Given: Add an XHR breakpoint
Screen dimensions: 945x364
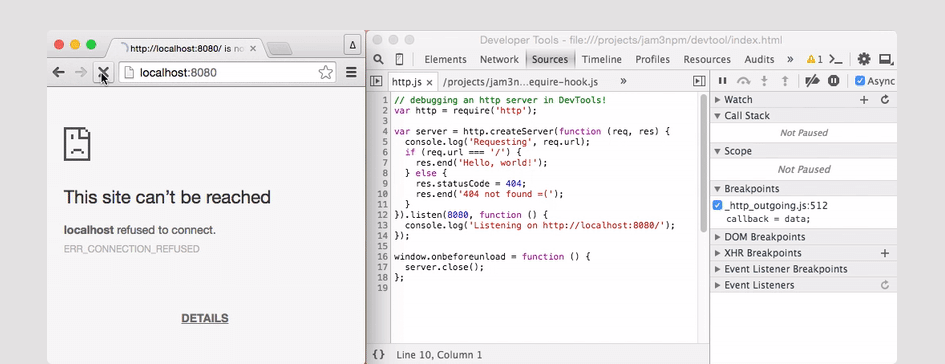Looking at the screenshot, I should pyautogui.click(x=885, y=253).
